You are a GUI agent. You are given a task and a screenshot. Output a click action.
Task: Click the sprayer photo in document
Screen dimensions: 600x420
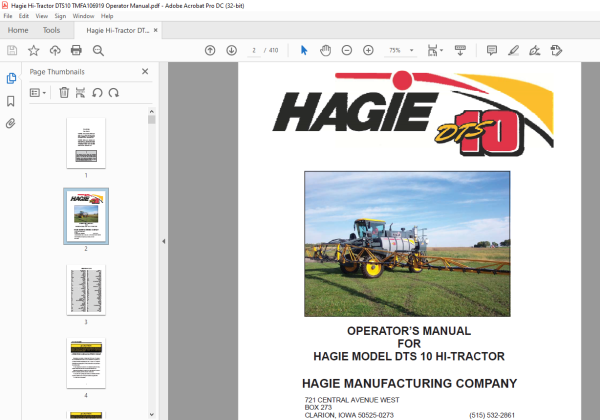[407, 244]
